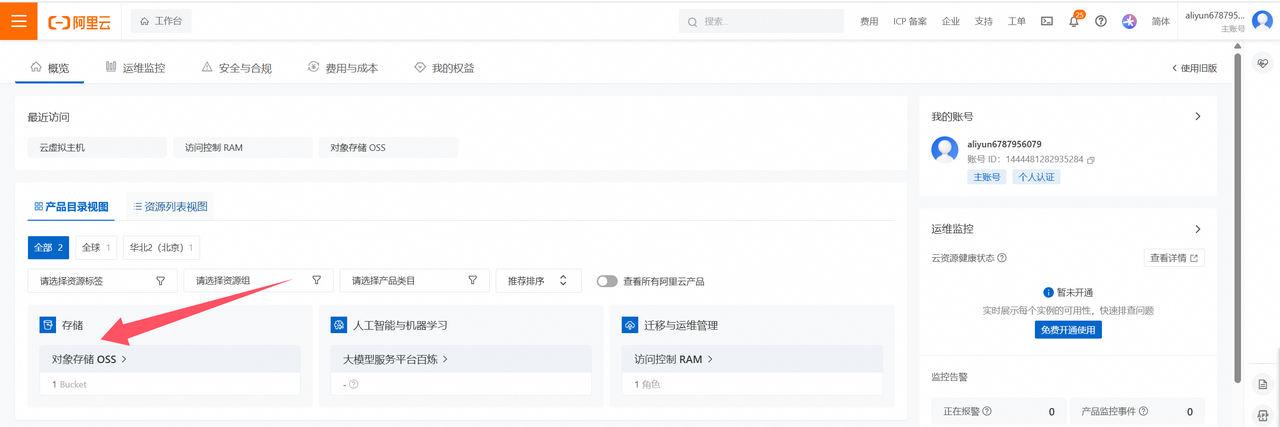Screen dimensions: 1280x427
Task: Click help icon beside 产品监控事件
Action: [1143, 411]
